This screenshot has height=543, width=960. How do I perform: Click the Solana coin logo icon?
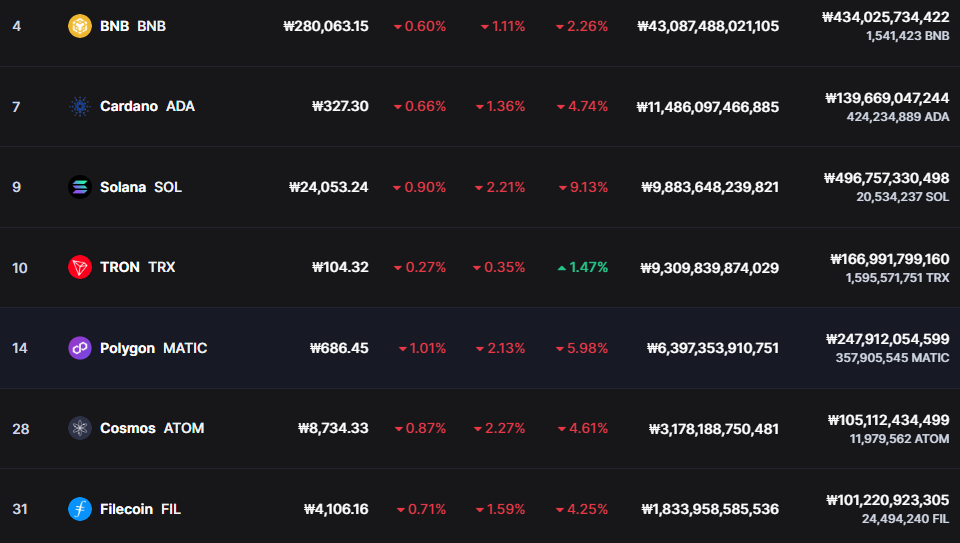tap(80, 187)
